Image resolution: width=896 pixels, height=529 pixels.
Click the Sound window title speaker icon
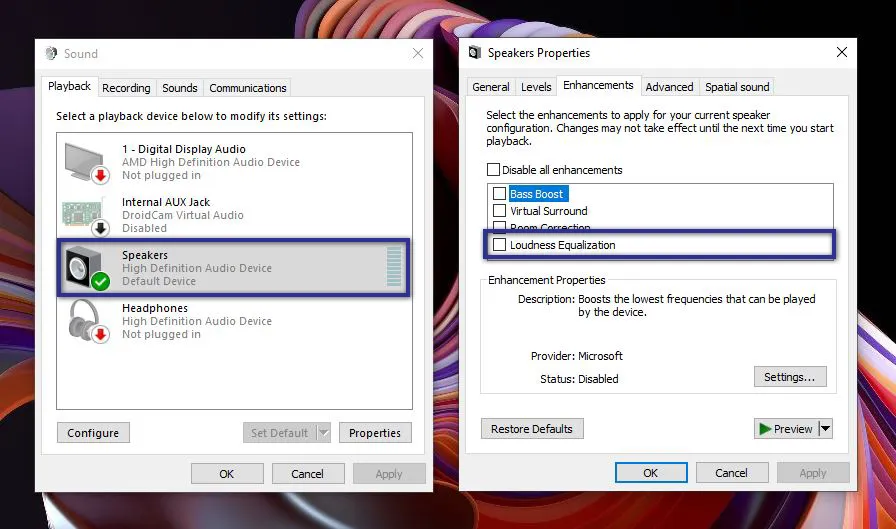[x=53, y=54]
